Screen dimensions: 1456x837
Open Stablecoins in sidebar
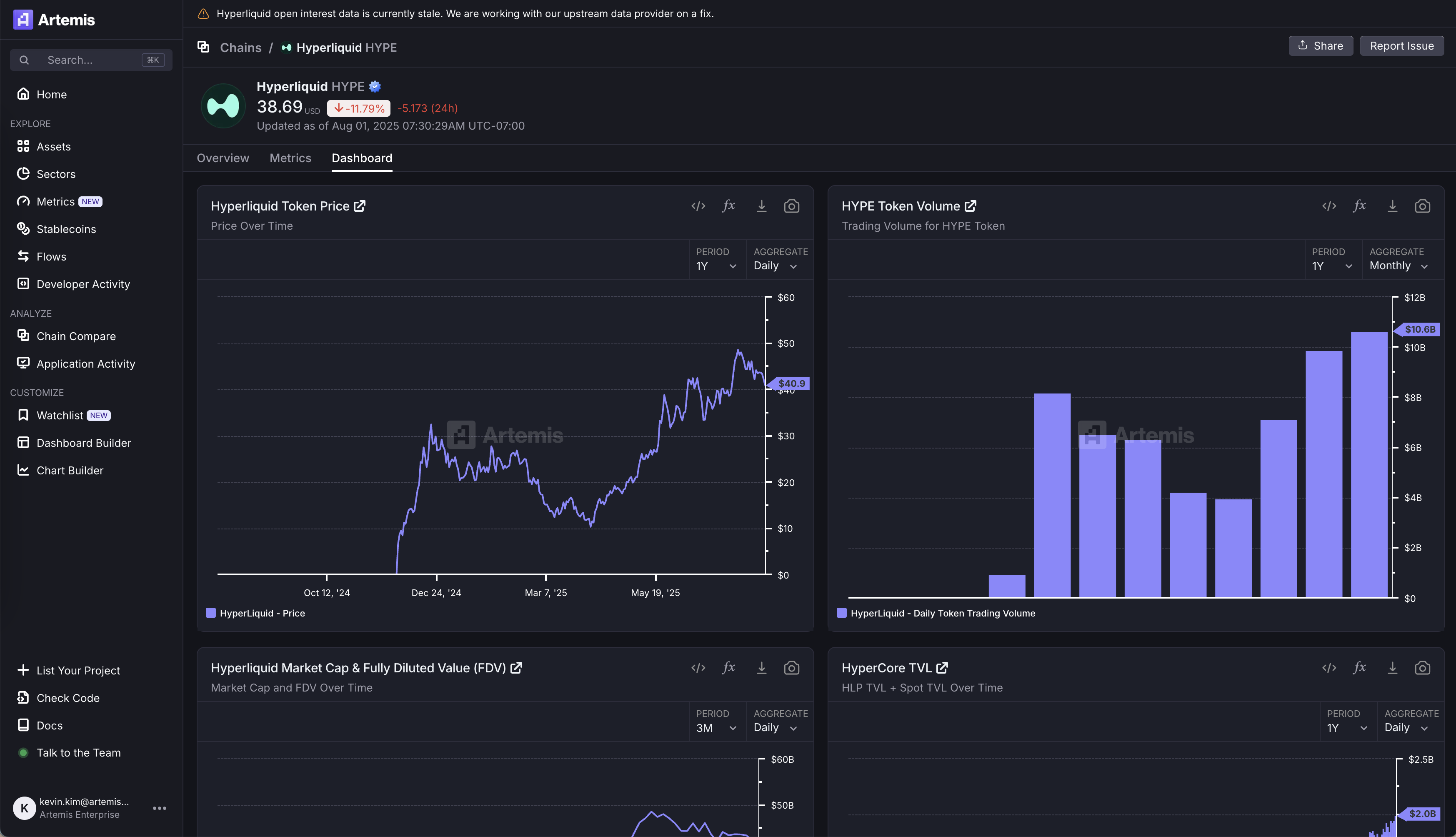coord(91,229)
